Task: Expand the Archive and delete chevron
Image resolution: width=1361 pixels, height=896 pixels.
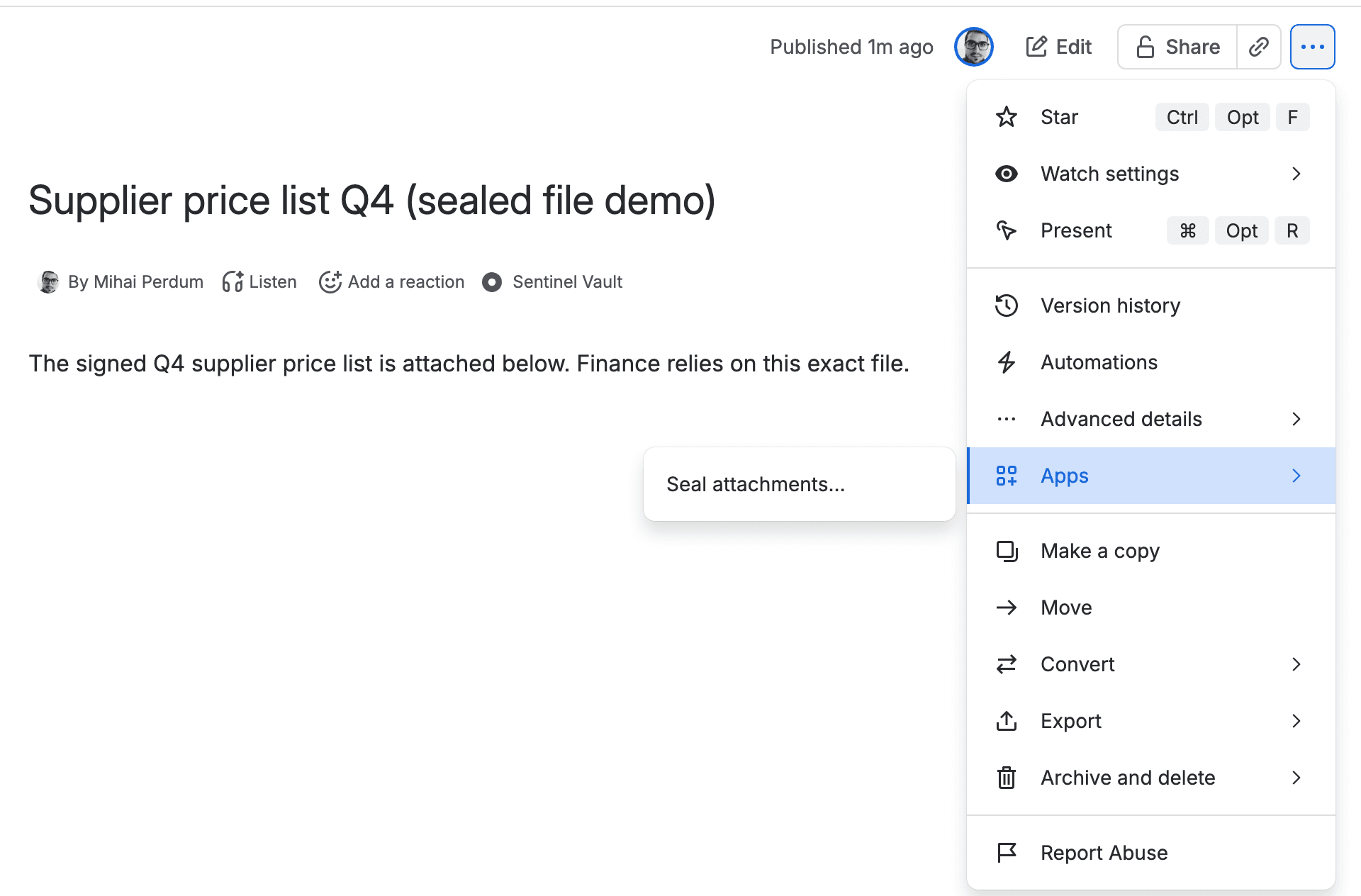Action: (1296, 778)
